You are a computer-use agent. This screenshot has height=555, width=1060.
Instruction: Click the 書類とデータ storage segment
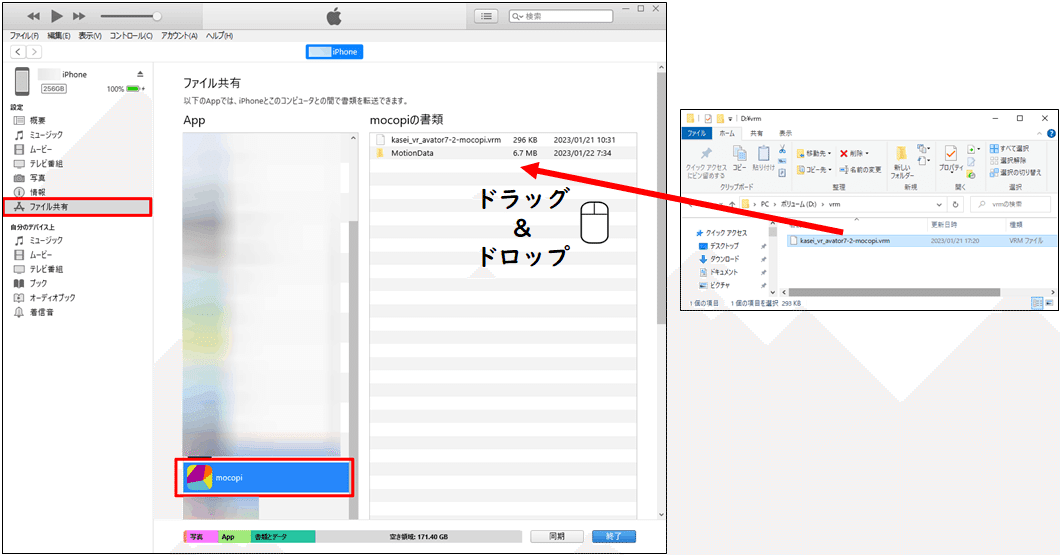click(x=283, y=537)
